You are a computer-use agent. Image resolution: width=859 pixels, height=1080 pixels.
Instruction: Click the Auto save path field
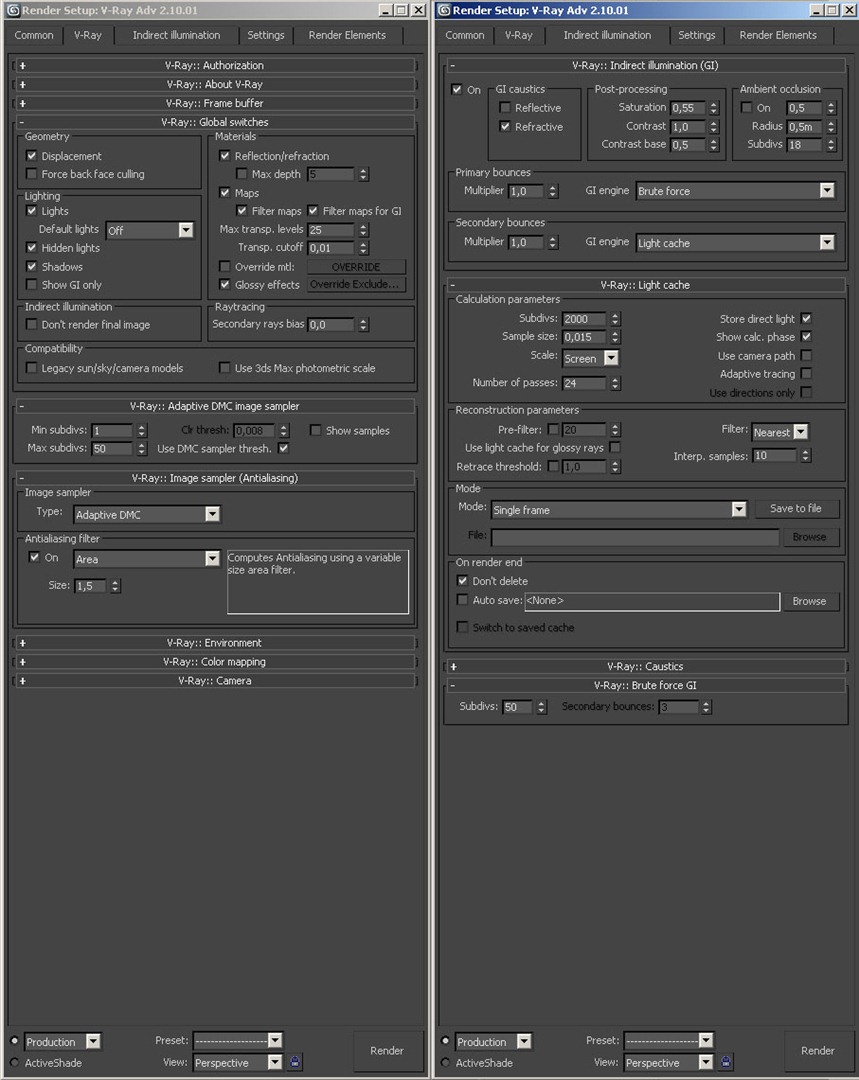pyautogui.click(x=652, y=601)
